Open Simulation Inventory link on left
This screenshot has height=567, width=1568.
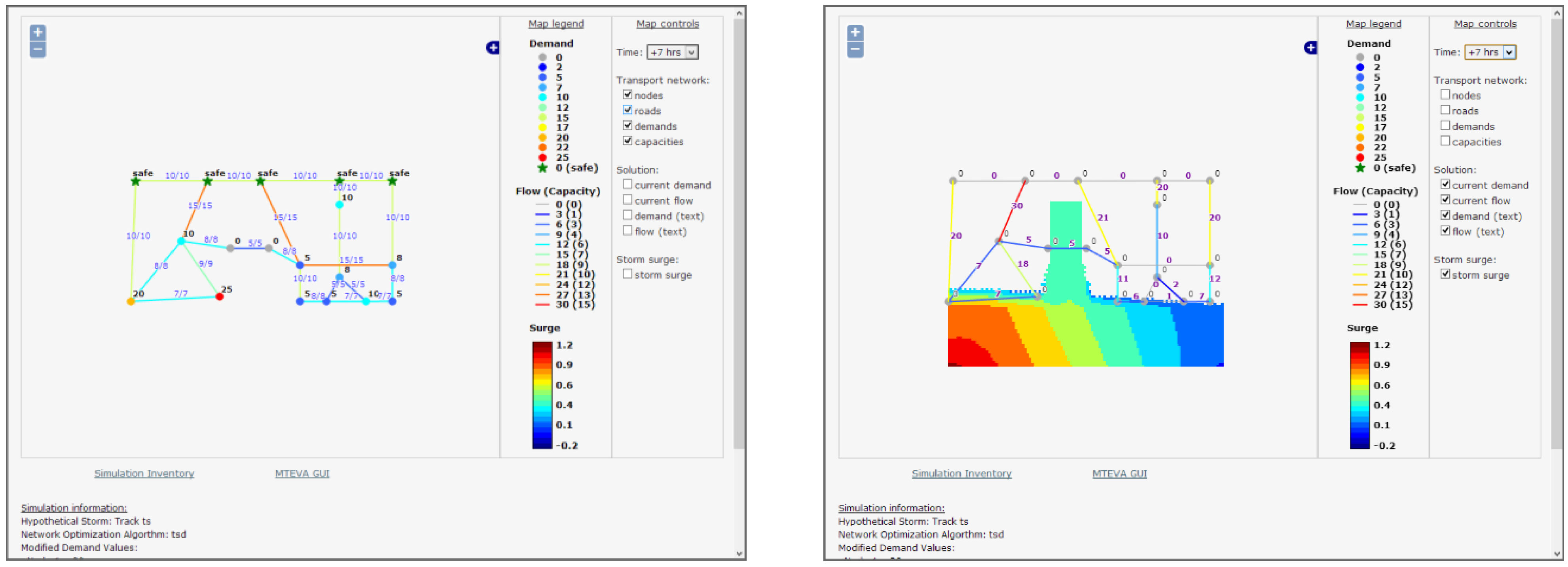144,473
